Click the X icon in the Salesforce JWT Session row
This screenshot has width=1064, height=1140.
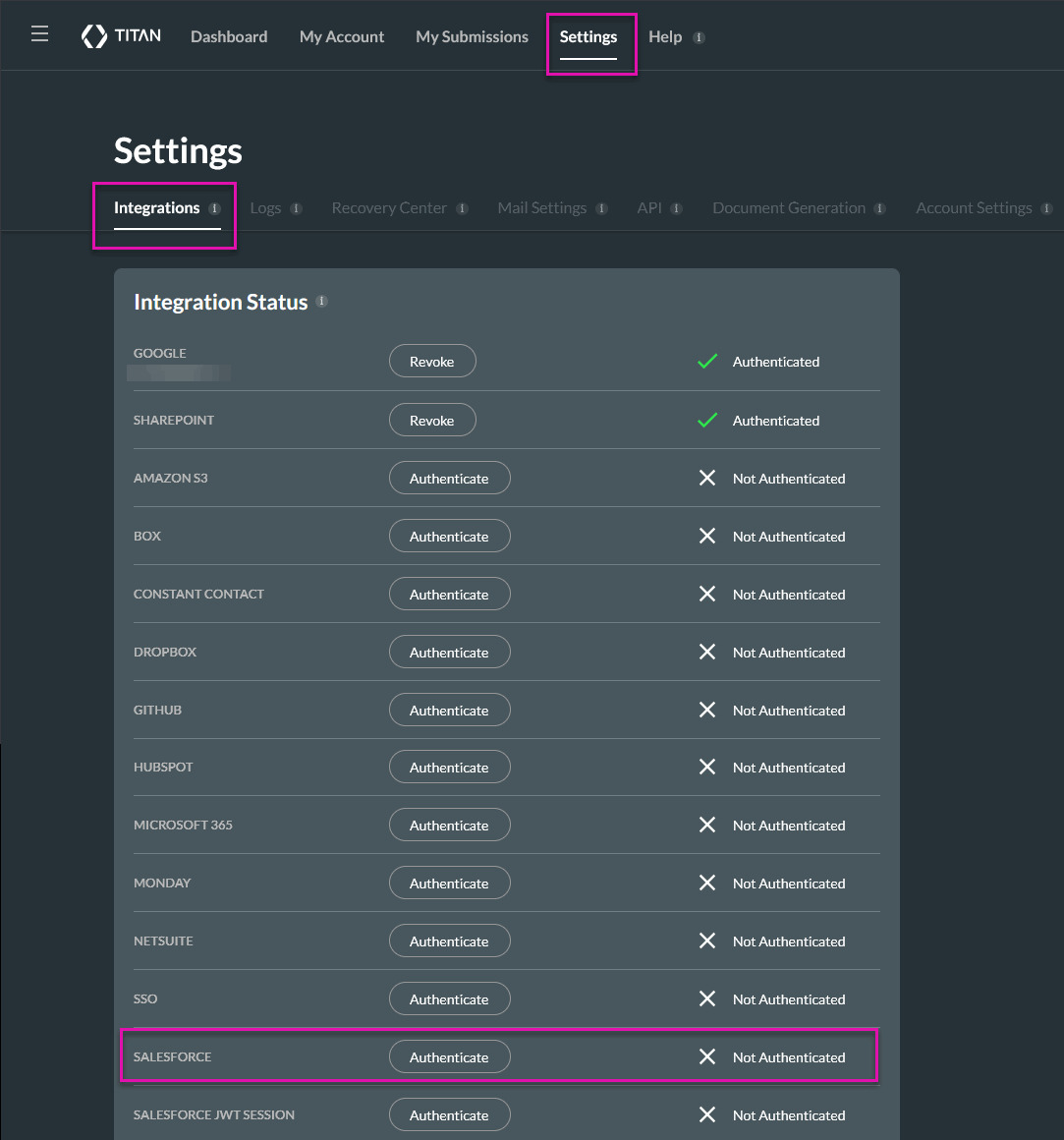[x=707, y=1114]
